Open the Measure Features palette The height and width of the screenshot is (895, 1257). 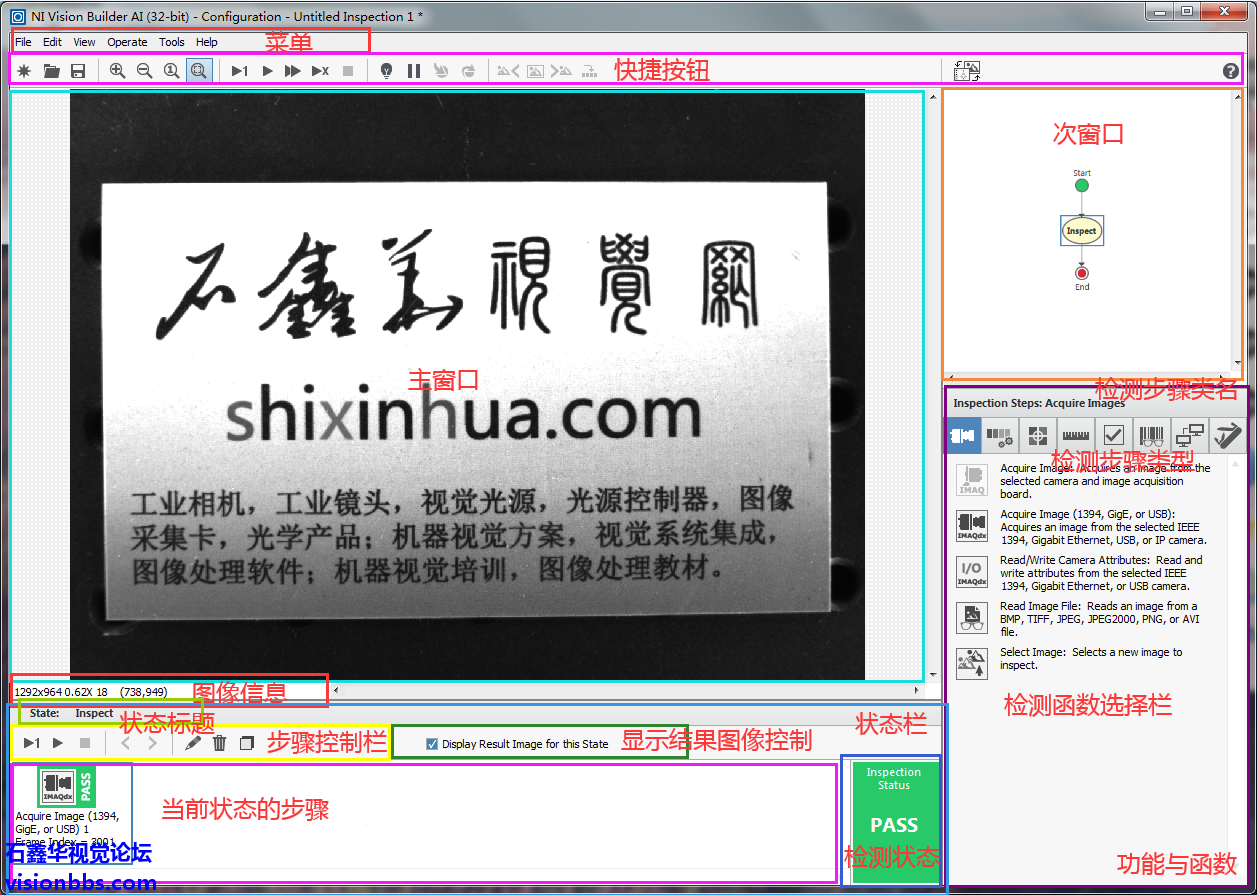(x=1075, y=436)
